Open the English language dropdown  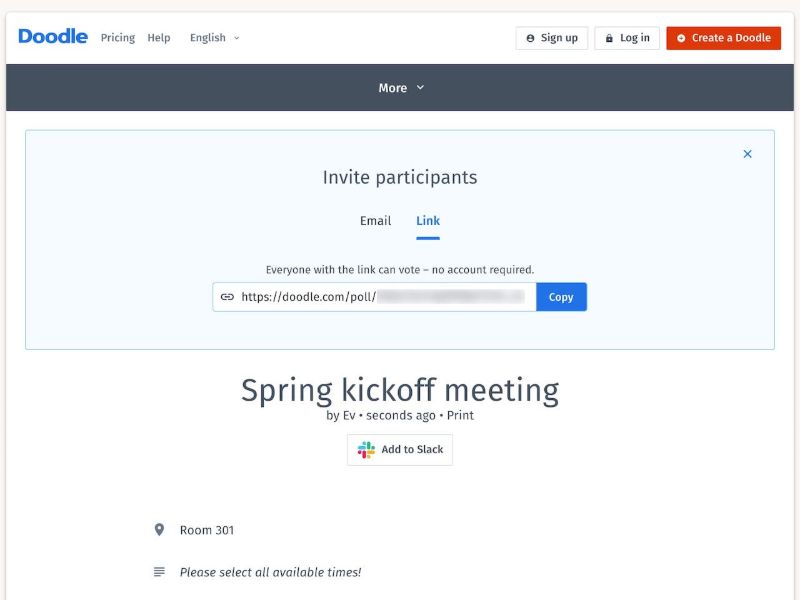tap(215, 38)
